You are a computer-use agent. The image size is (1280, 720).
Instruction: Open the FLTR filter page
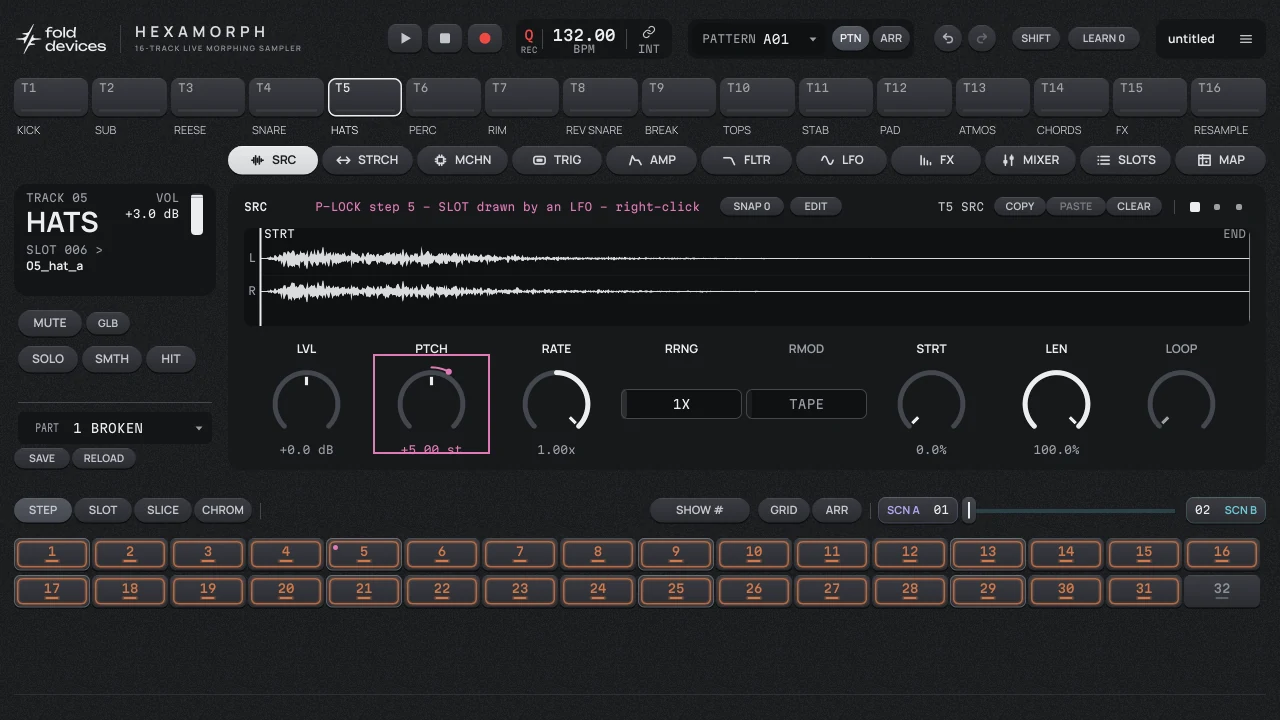[746, 160]
